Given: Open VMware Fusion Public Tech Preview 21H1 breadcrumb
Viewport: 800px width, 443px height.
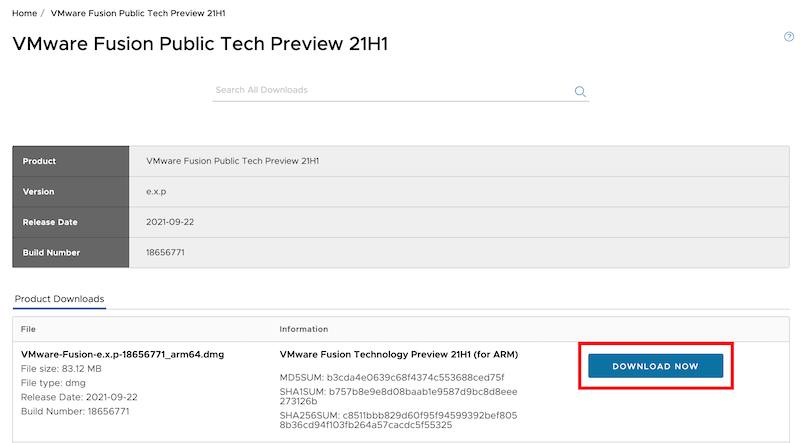Looking at the screenshot, I should coord(138,13).
